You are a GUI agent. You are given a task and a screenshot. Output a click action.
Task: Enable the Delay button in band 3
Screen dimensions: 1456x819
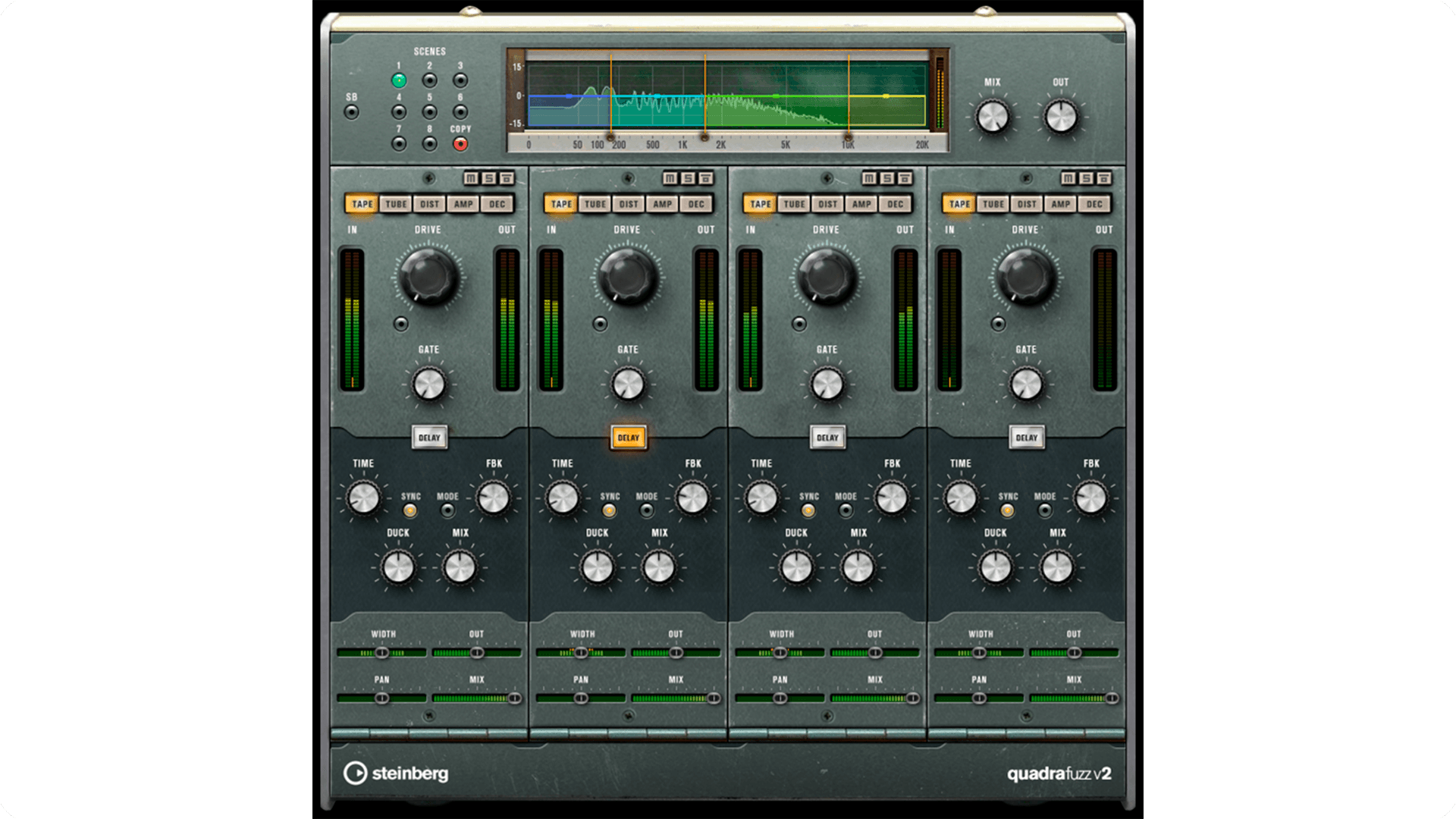coord(827,438)
